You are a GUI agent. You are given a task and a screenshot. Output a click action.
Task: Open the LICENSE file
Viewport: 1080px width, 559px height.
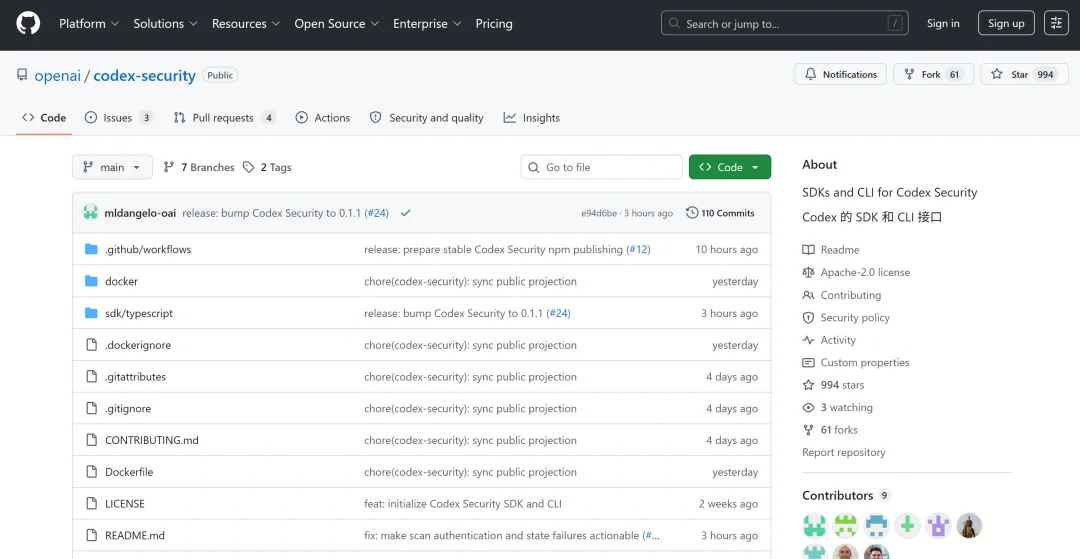pos(125,504)
